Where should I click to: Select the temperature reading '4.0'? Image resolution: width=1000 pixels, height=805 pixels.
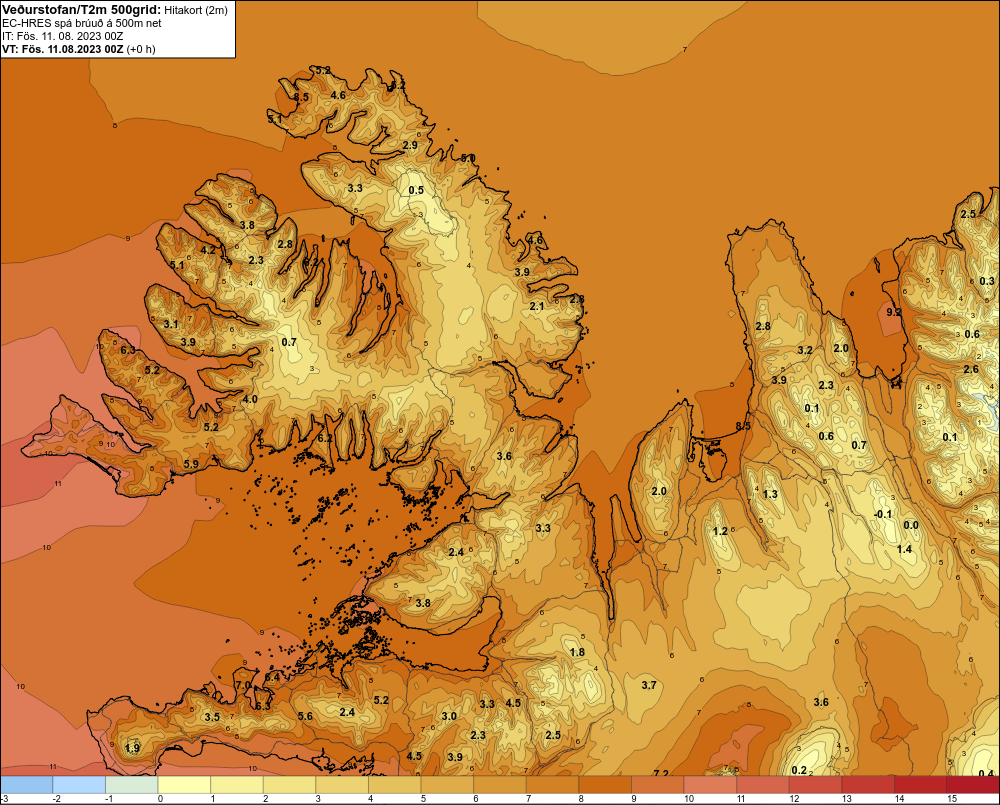point(250,399)
